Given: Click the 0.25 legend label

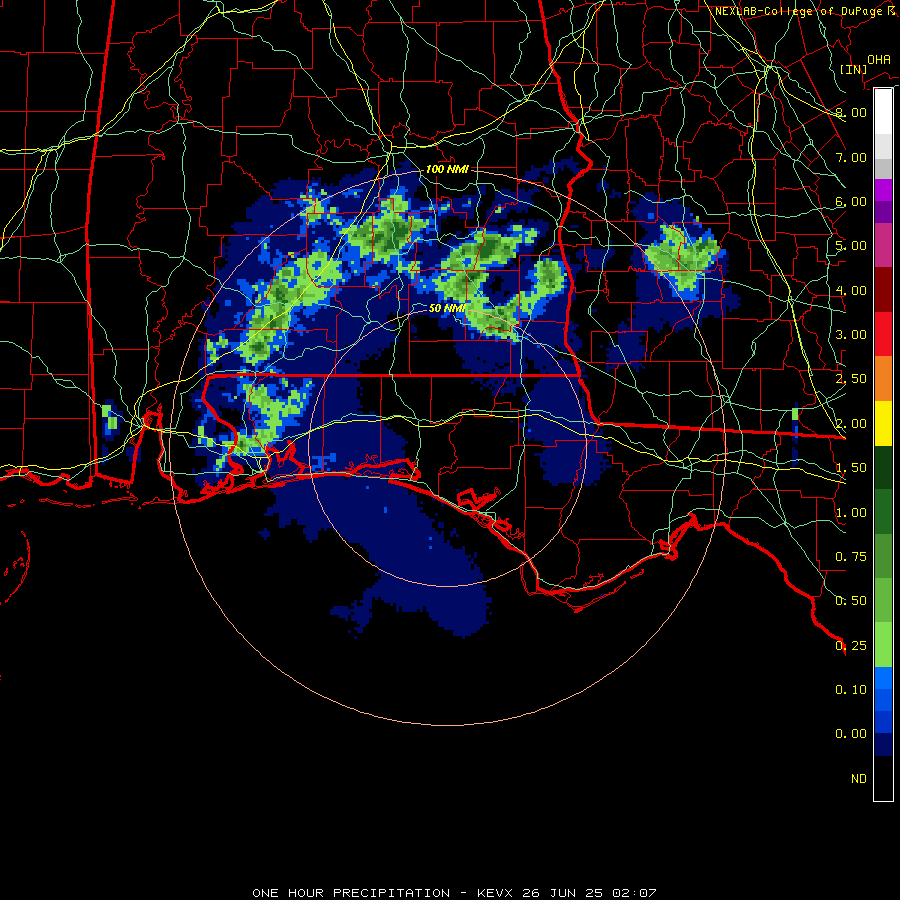Looking at the screenshot, I should tap(851, 646).
